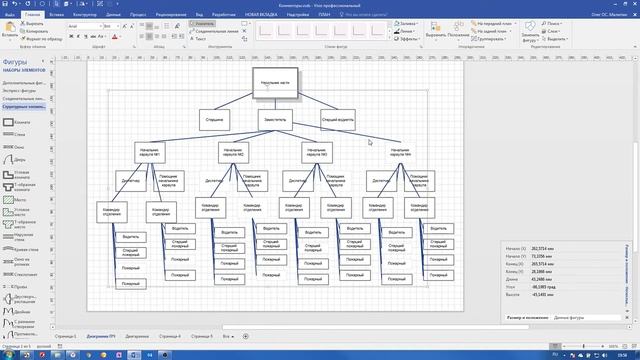Viewport: 640px width, 360px height.
Task: Show all pages with Все button
Action: [x=228, y=336]
